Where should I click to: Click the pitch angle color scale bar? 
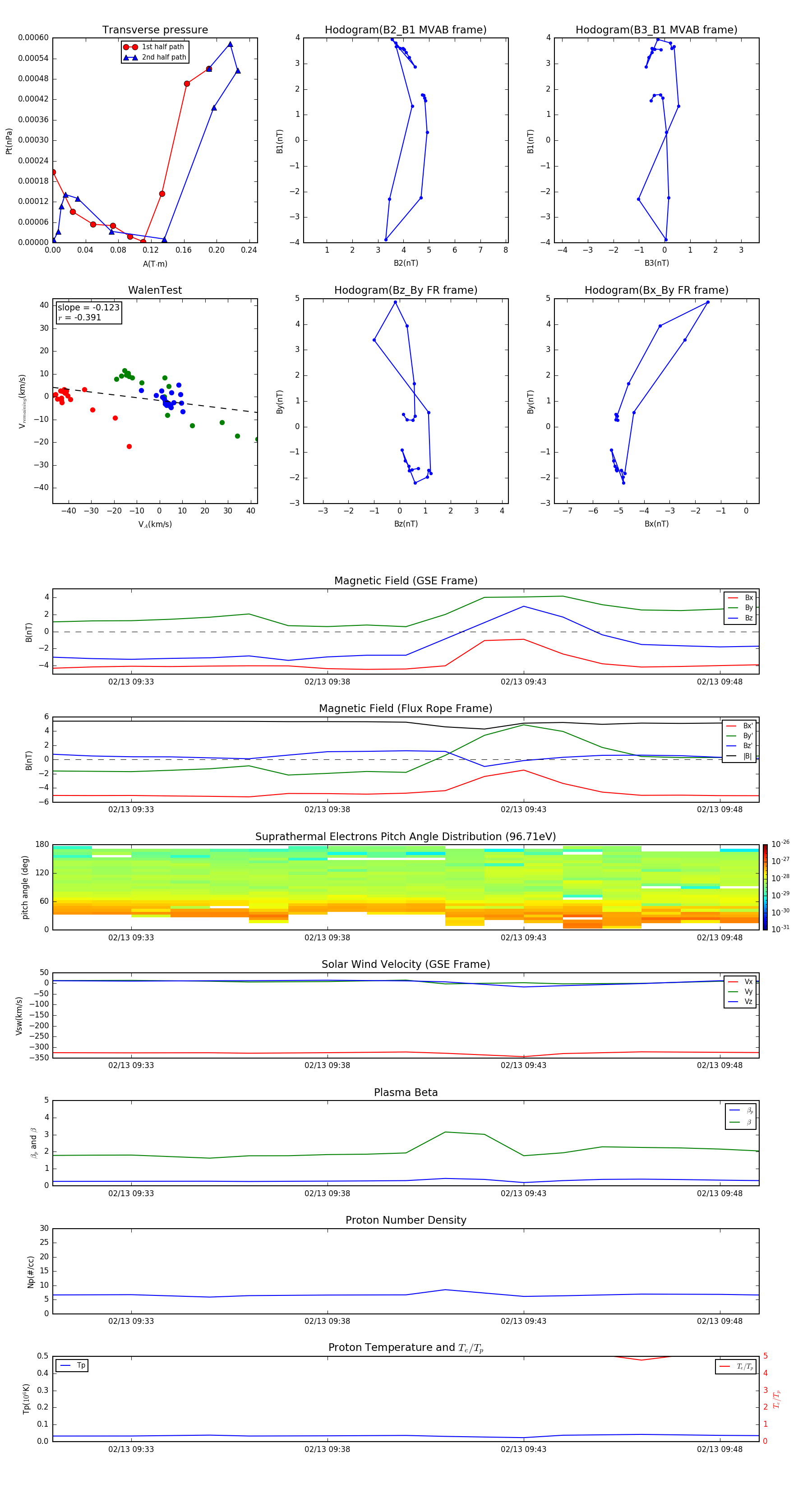[765, 887]
